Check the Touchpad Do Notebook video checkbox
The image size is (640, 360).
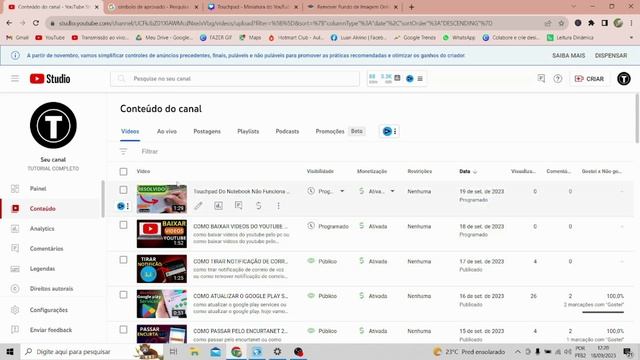[x=123, y=190]
